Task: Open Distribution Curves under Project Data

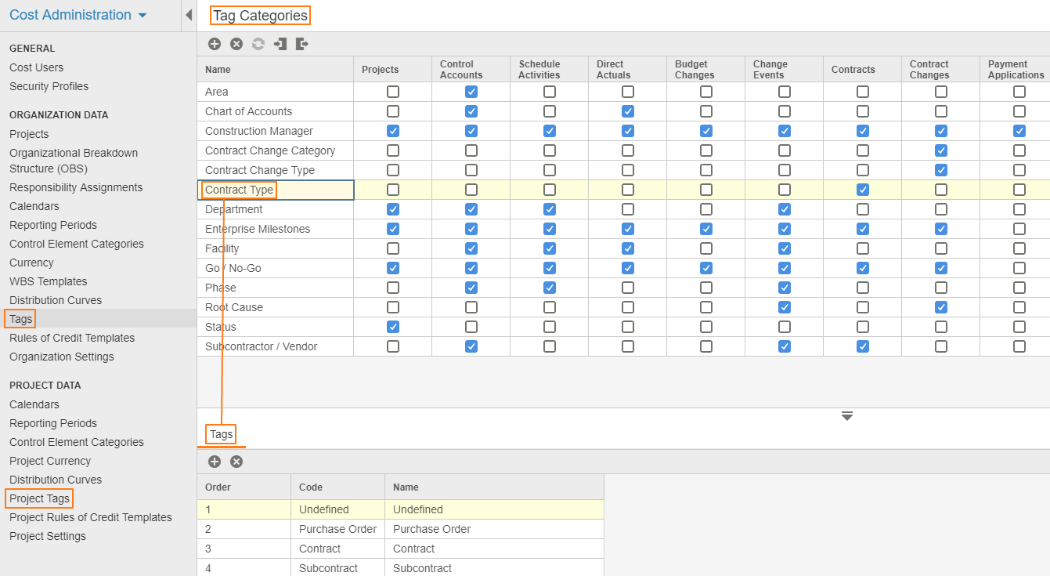Action: (x=56, y=480)
